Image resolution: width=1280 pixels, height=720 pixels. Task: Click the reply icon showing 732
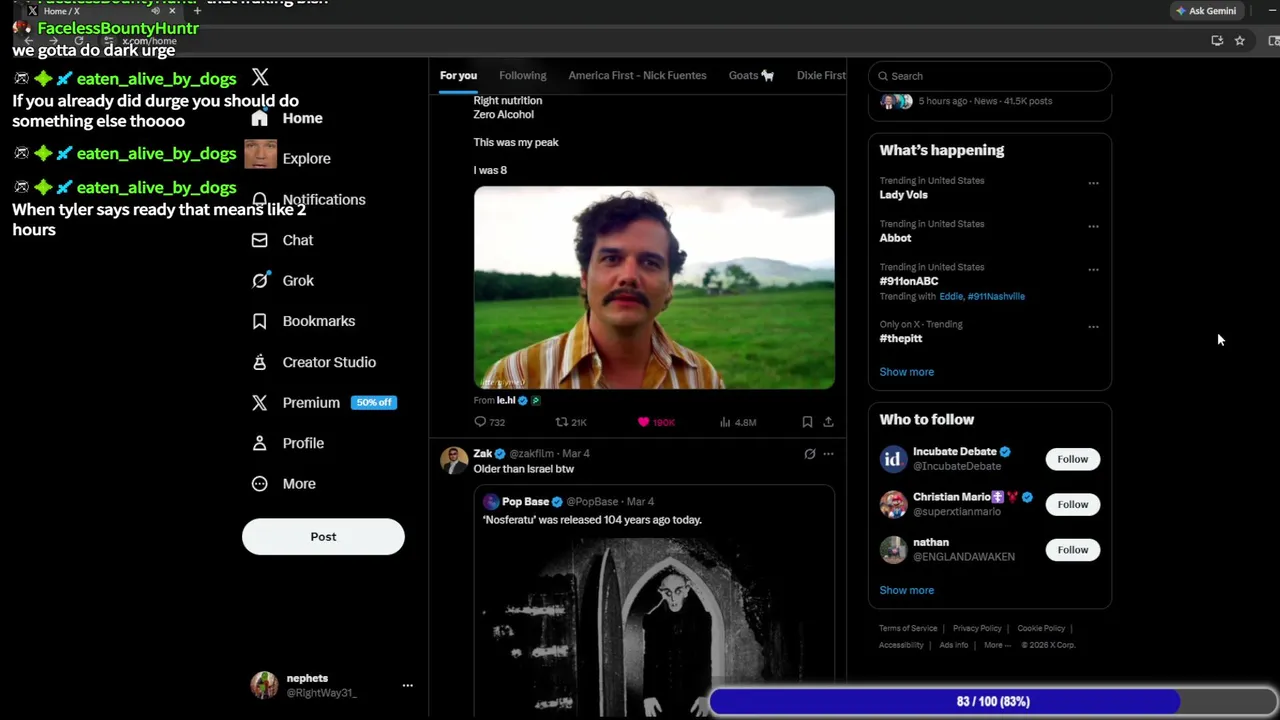click(x=480, y=422)
